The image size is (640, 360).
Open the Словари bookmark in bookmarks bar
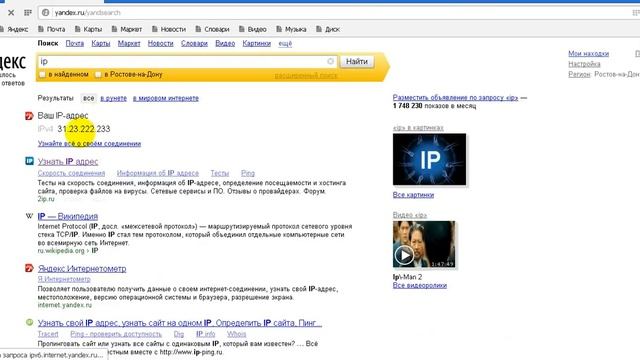[x=212, y=29]
